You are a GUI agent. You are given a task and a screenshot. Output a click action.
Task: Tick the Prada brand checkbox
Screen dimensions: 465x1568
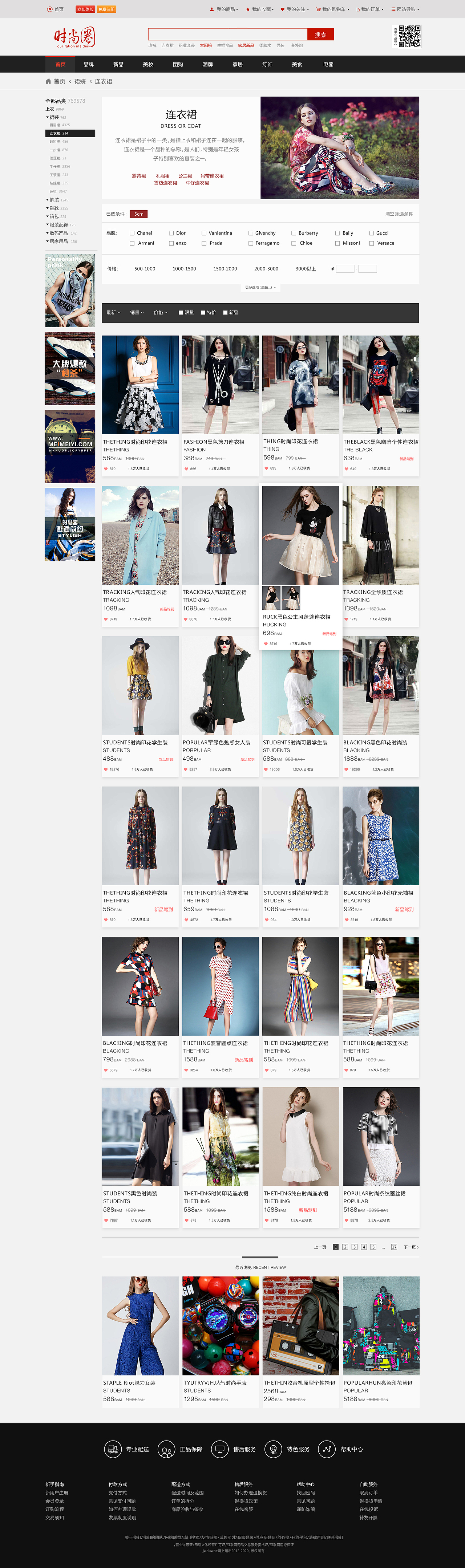point(204,243)
